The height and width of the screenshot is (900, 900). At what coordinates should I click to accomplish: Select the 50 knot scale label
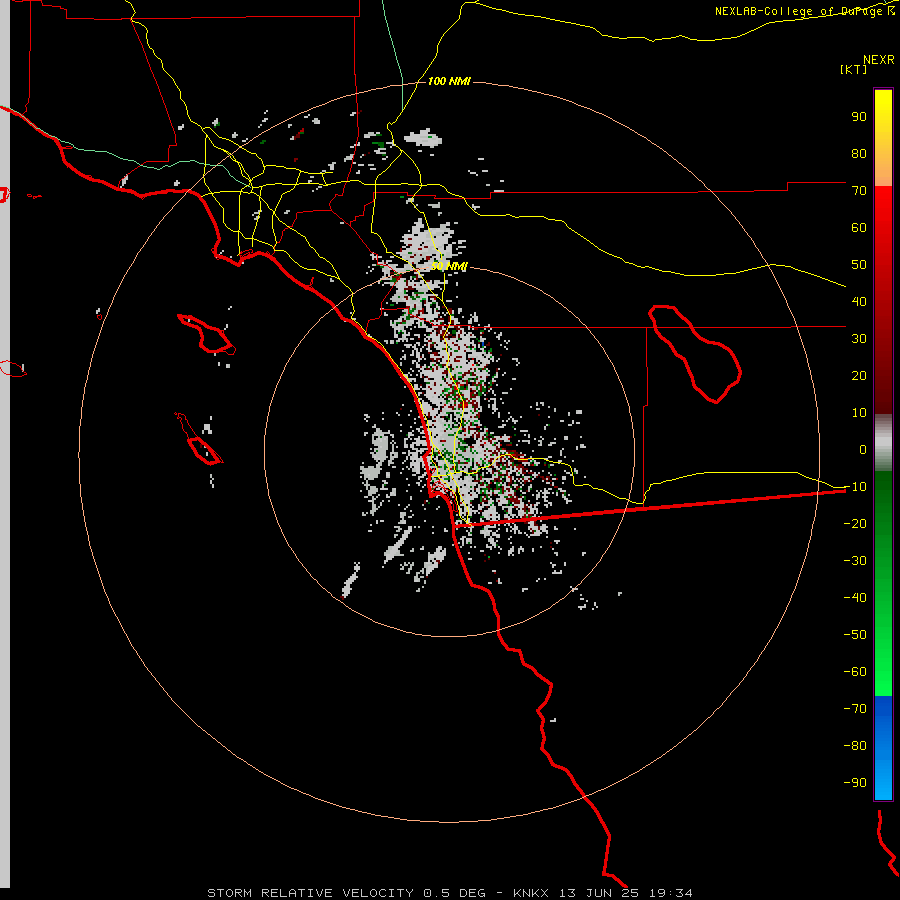pos(859,265)
